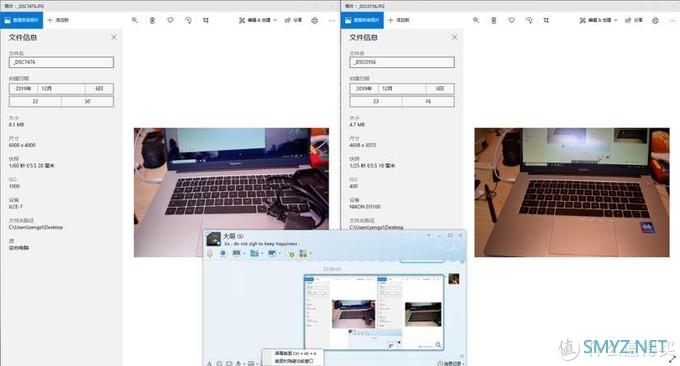Click contact avatar in chat window header
Screen dimensions: 680x366
[213, 239]
